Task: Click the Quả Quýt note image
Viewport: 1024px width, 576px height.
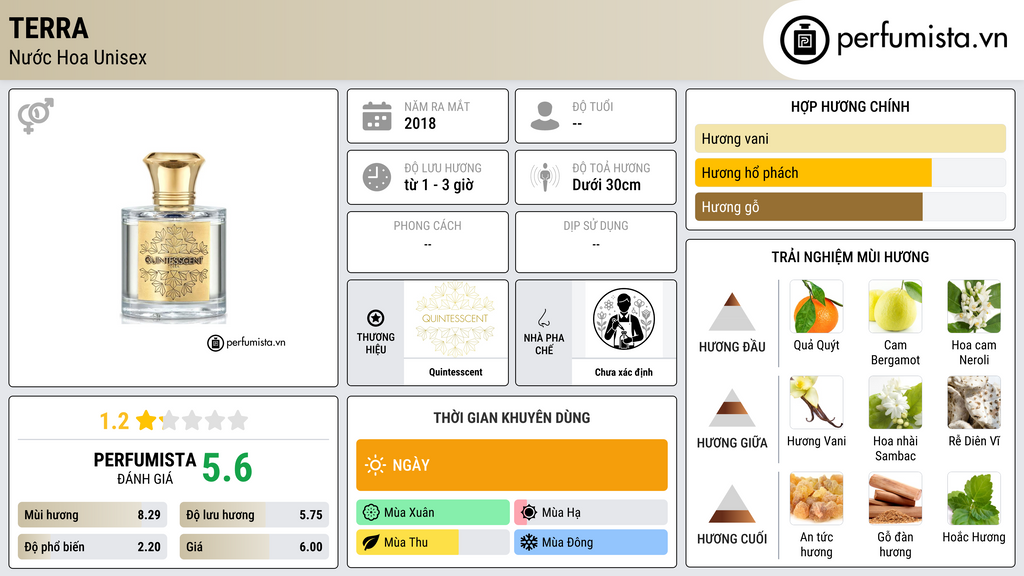Action: (816, 307)
